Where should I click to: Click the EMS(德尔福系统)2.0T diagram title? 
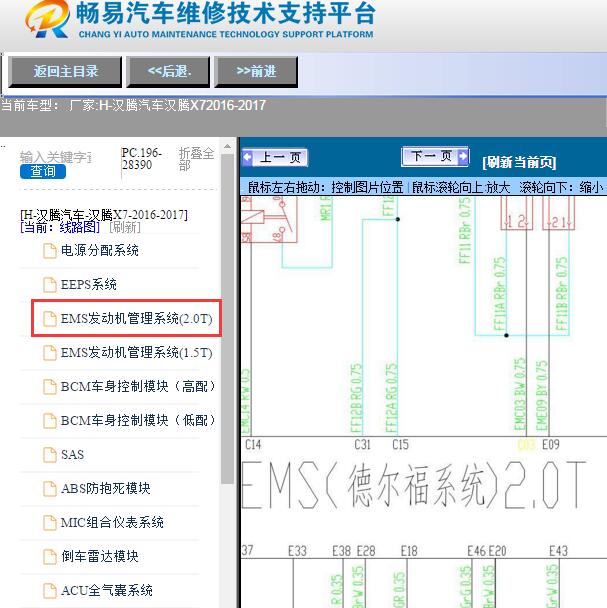click(x=413, y=485)
